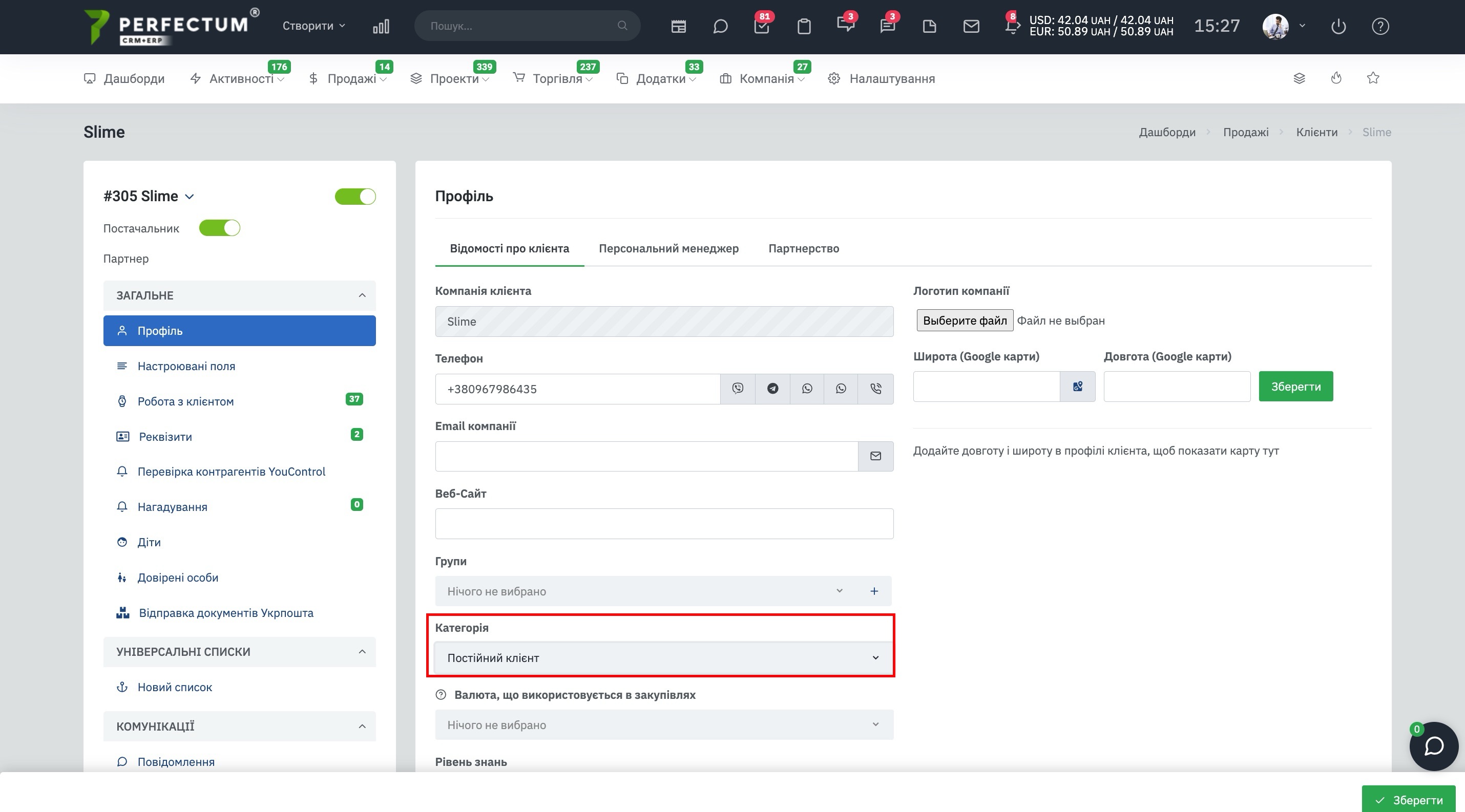Image resolution: width=1465 pixels, height=812 pixels.
Task: Open the clipboard icon in header
Action: (804, 26)
